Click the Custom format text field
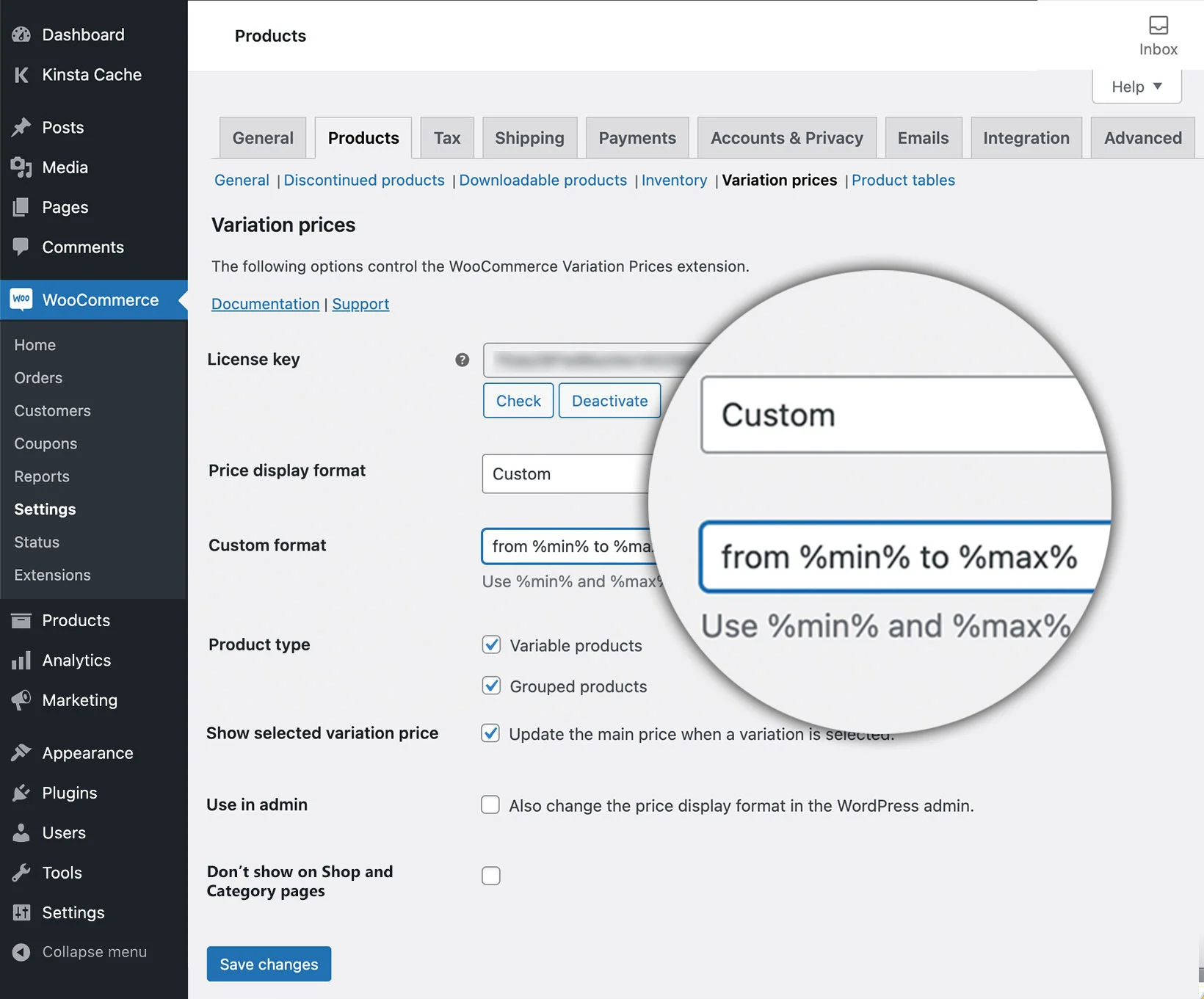1204x999 pixels. (569, 546)
